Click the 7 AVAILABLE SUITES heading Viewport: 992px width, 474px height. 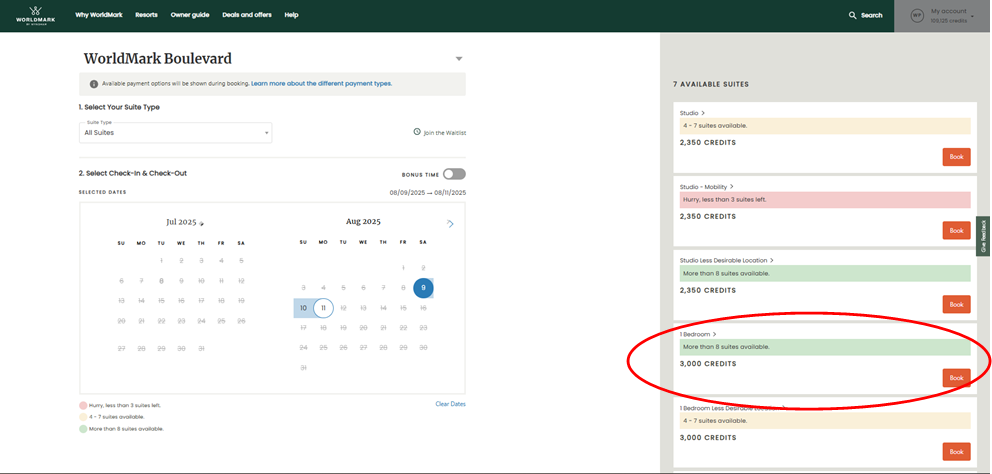(x=711, y=84)
